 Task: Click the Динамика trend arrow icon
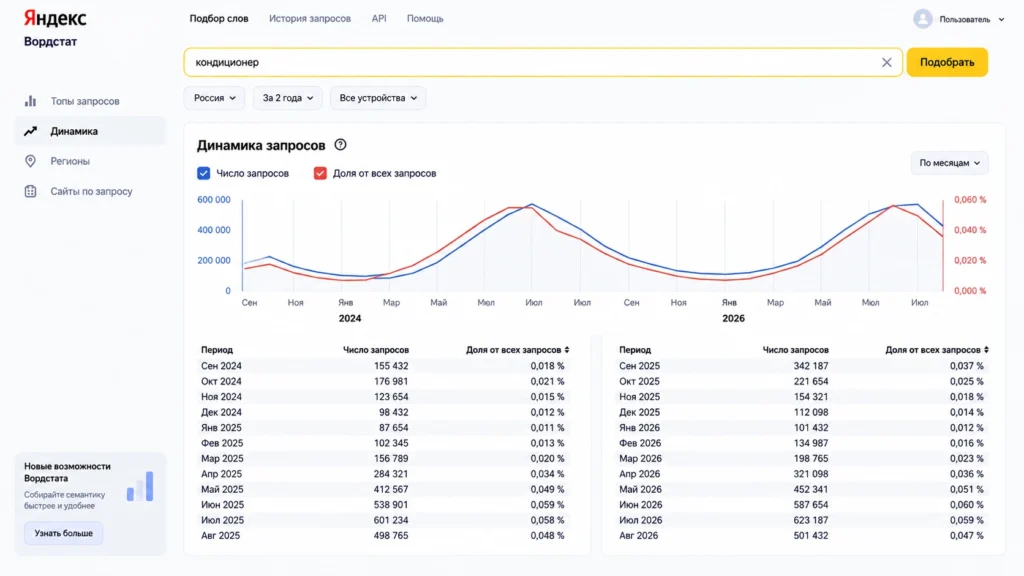tap(31, 131)
